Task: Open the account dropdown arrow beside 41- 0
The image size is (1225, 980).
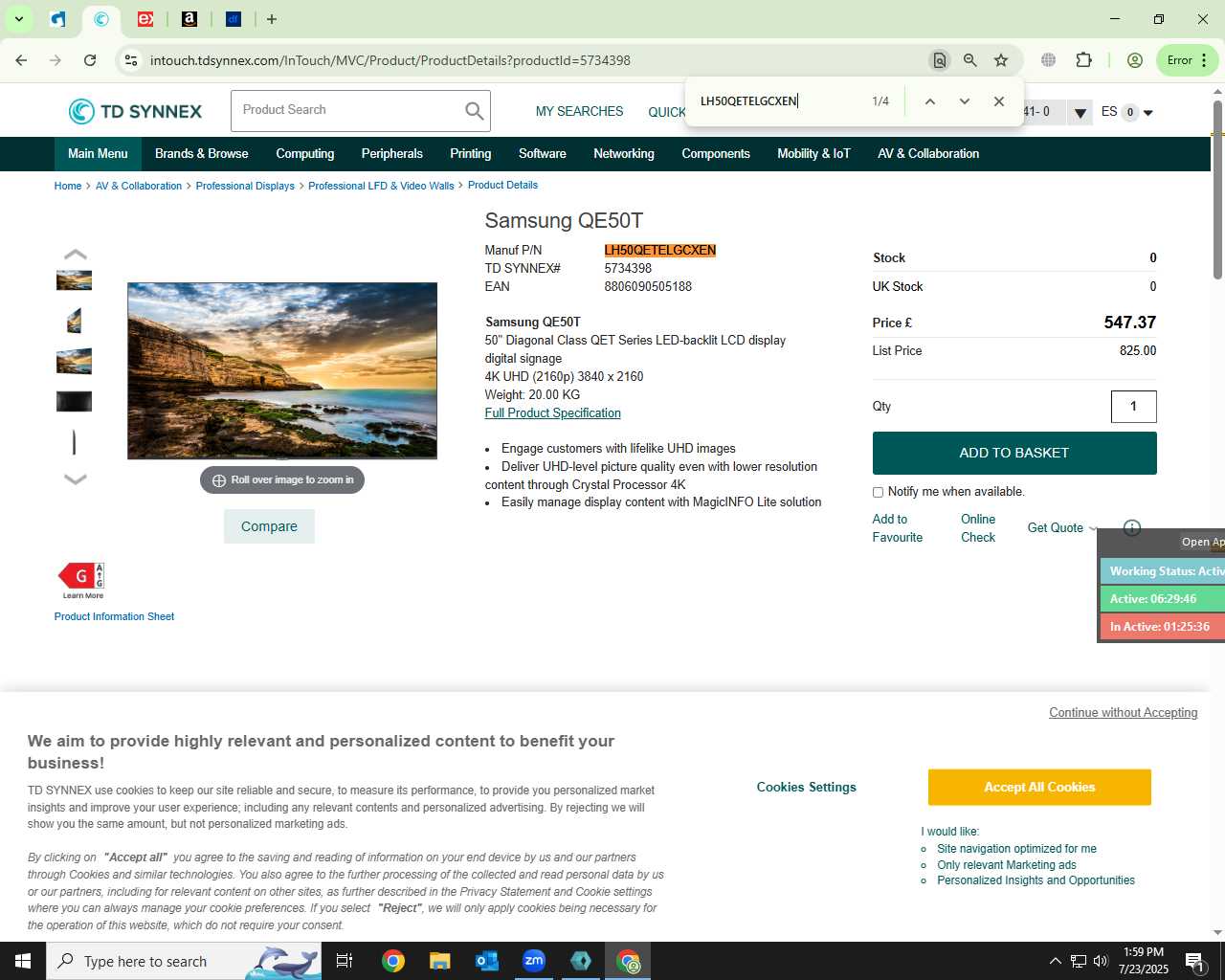Action: pyautogui.click(x=1080, y=113)
